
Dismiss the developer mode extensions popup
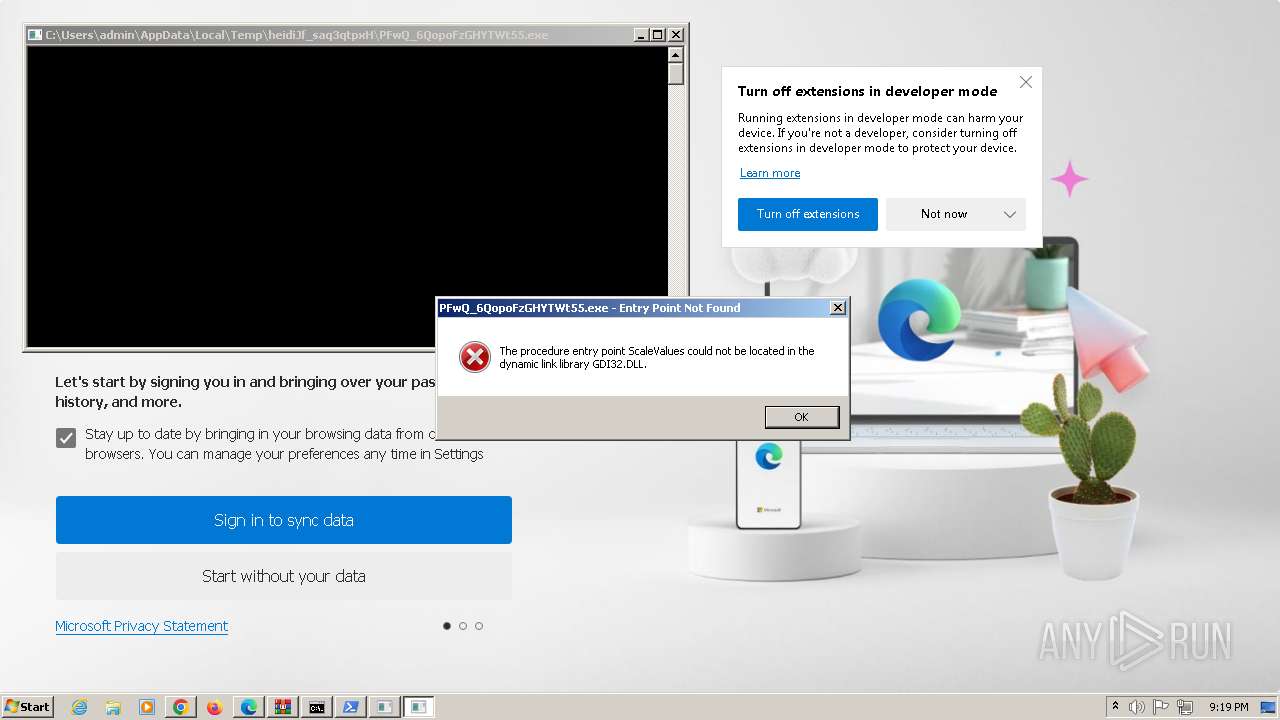pos(1025,82)
